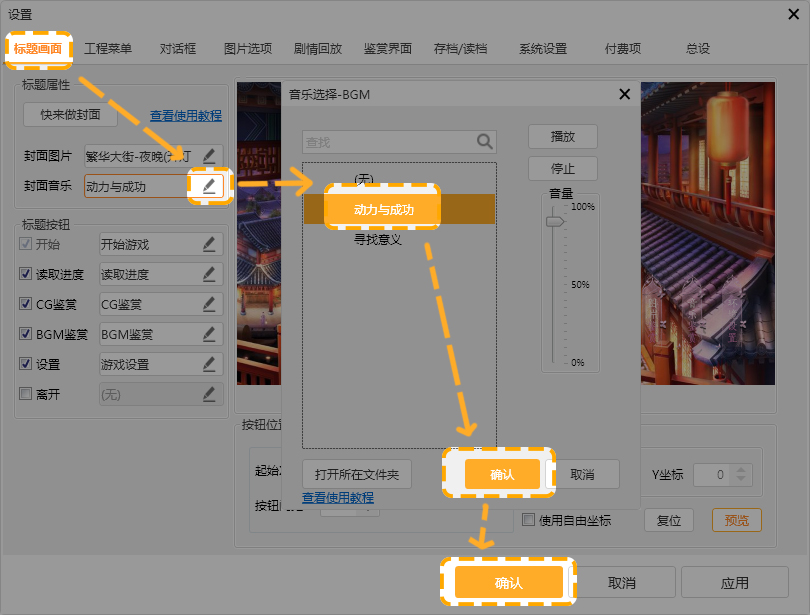Open the 查看使用教程 link near 快来做封面
Viewport: 810px width, 615px height.
[x=186, y=116]
